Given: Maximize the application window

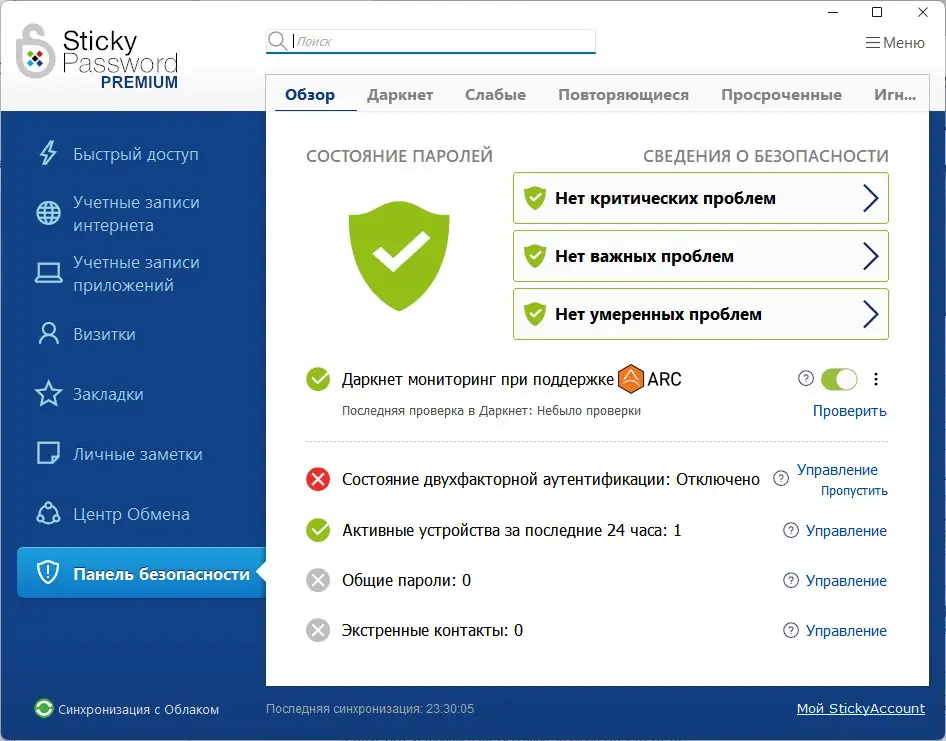Looking at the screenshot, I should pyautogui.click(x=877, y=12).
